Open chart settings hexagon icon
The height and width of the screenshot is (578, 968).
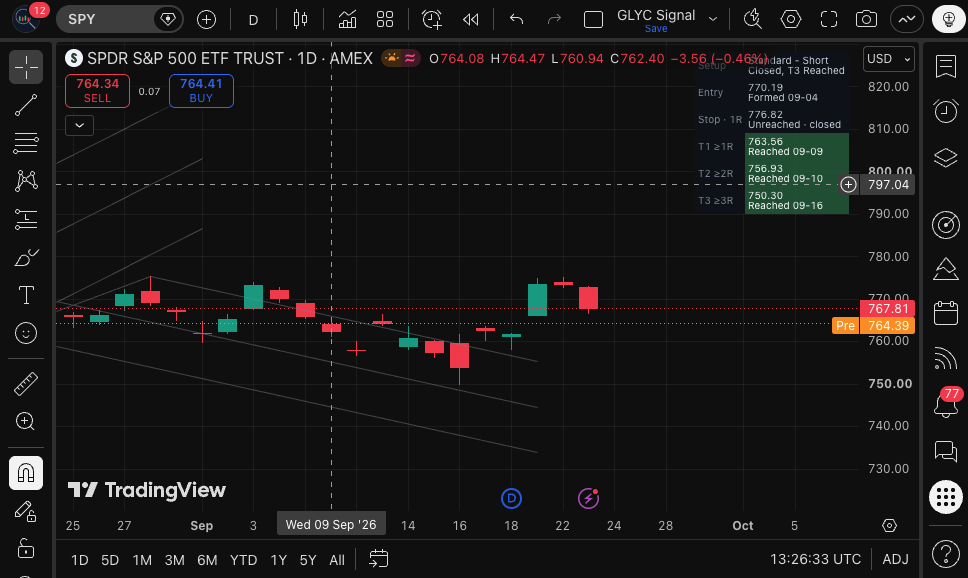tap(791, 20)
